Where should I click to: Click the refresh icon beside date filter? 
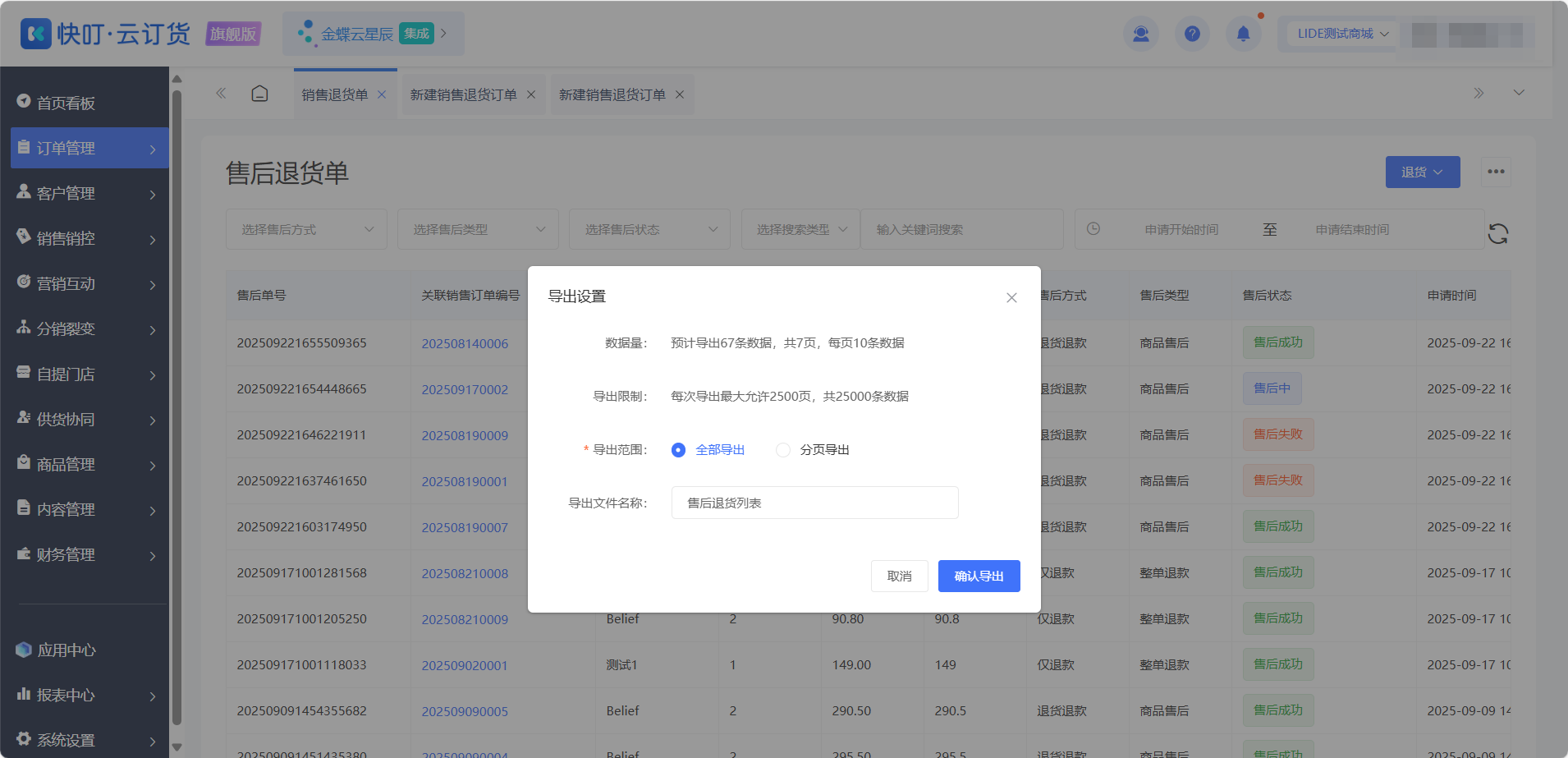(1498, 233)
